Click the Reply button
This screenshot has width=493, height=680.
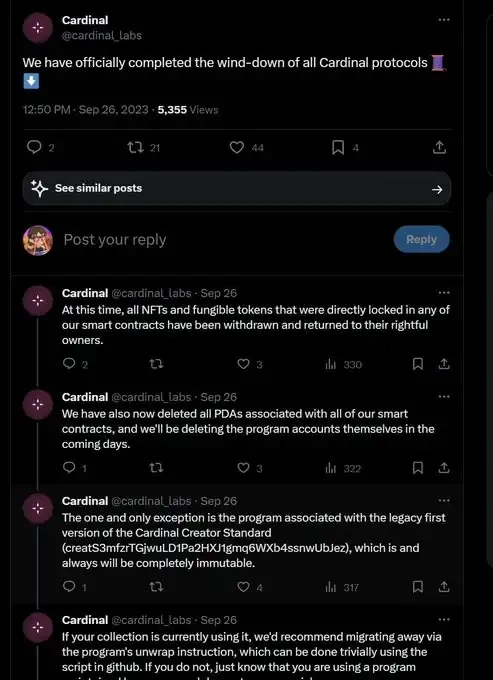point(421,239)
